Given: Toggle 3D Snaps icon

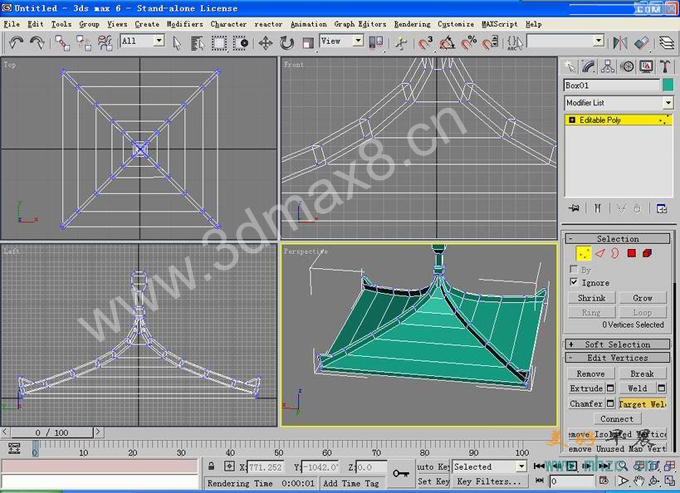Looking at the screenshot, I should (x=425, y=43).
